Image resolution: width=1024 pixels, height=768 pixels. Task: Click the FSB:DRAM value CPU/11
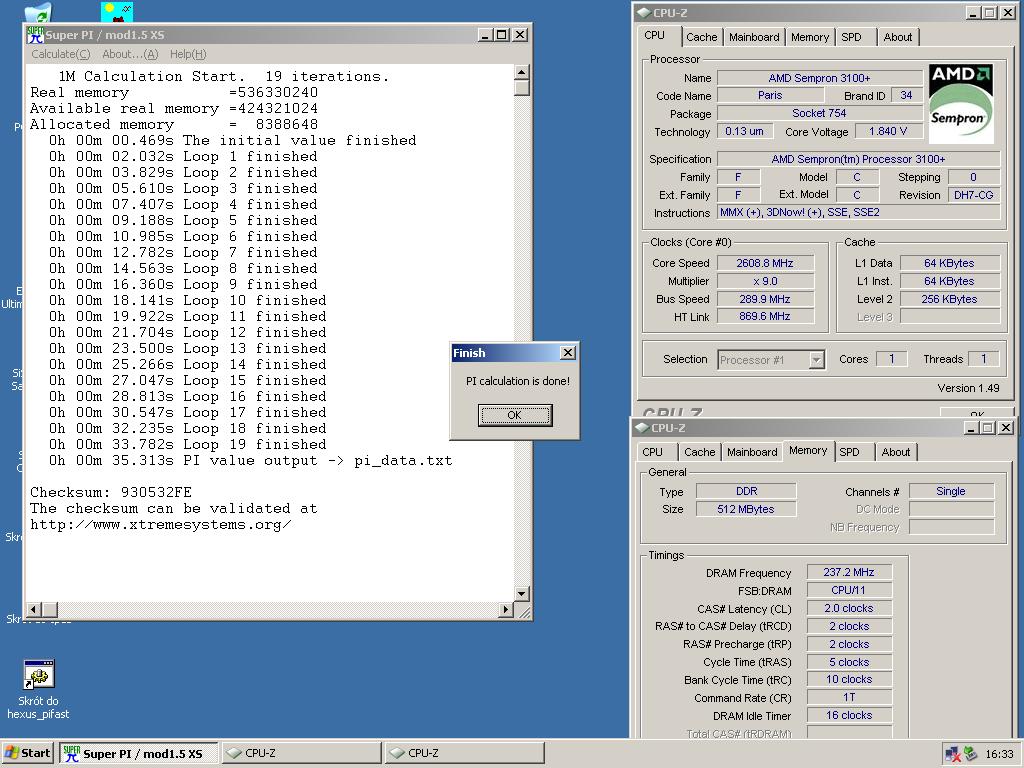pos(849,590)
